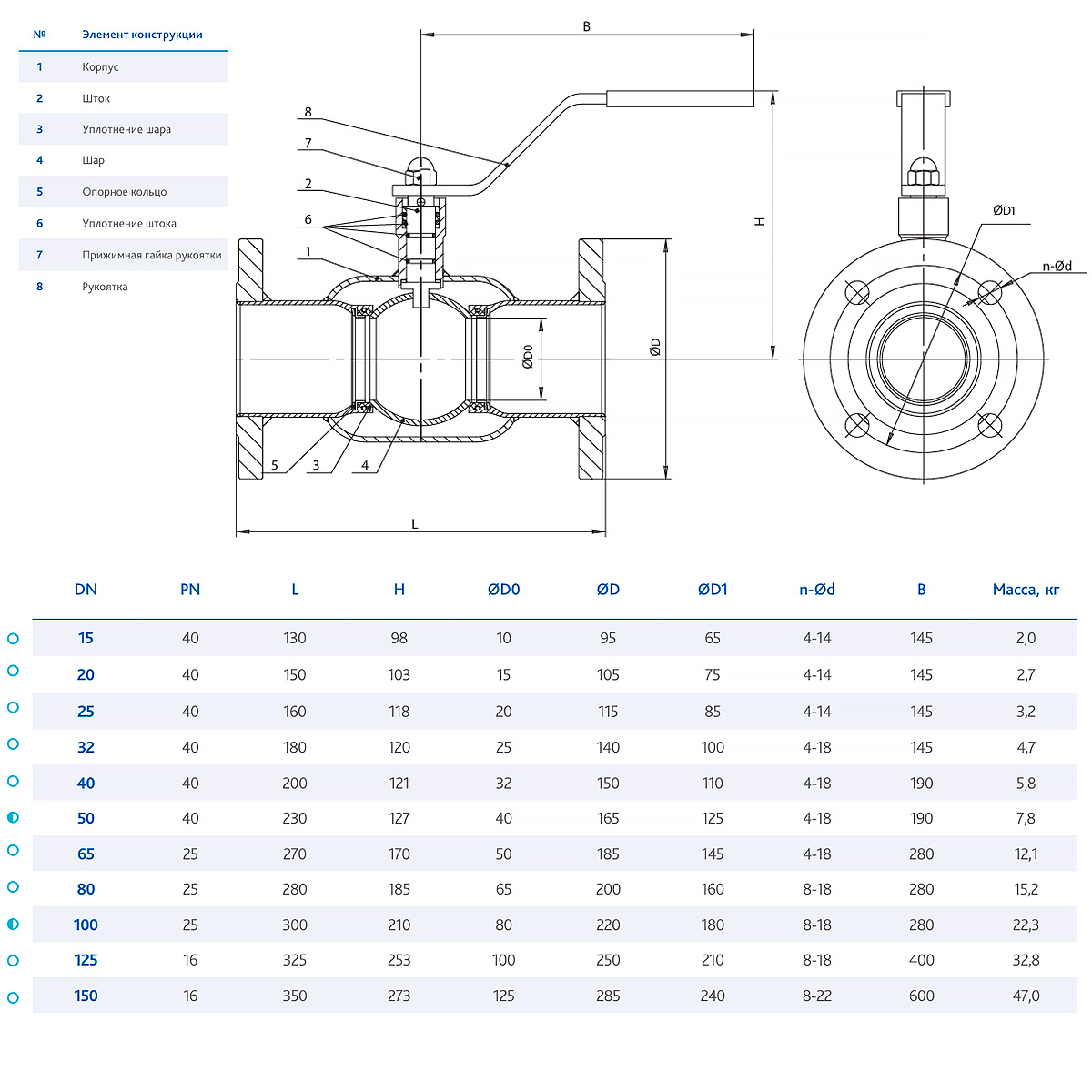
Task: Click the circle marker beside DN 150 row
Action: pyautogui.click(x=13, y=997)
